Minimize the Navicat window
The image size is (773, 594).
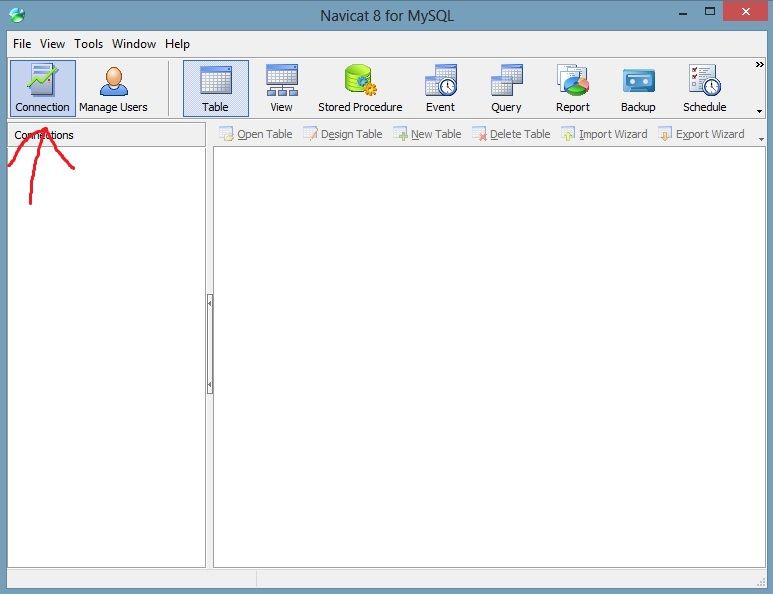point(683,14)
